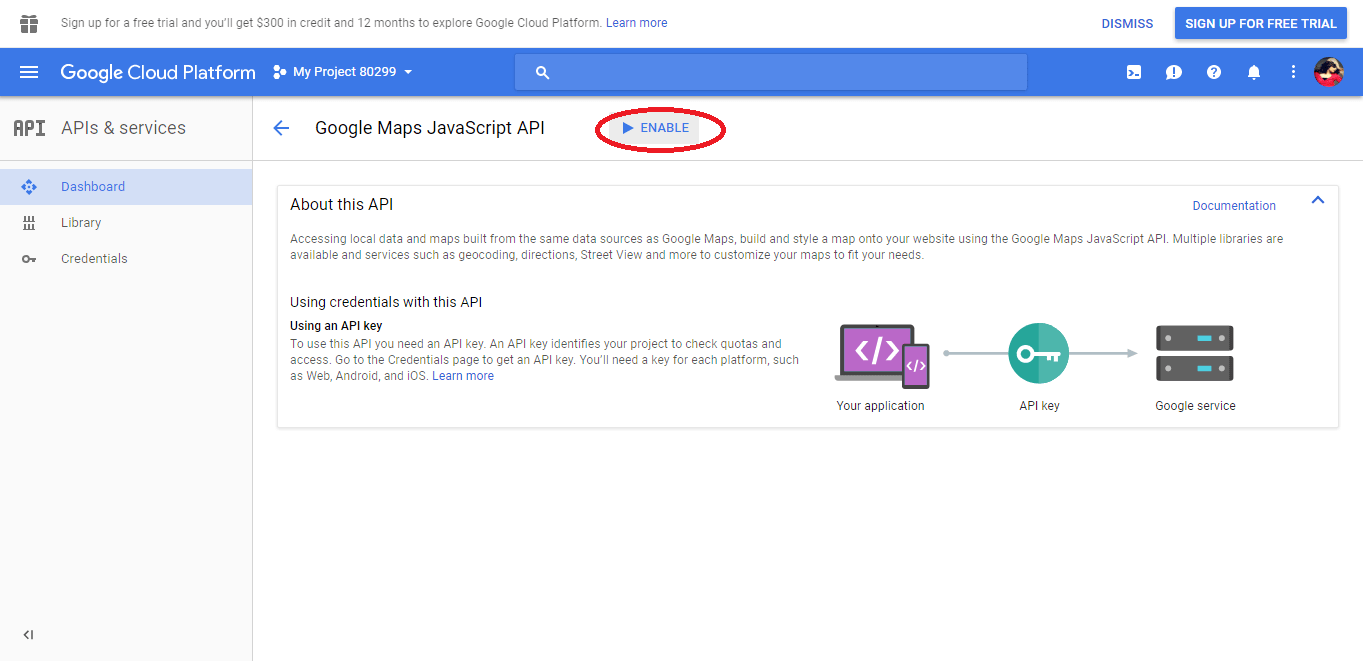Screen dimensions: 1363x661
Task: Open the notifications bell
Action: 1254,72
